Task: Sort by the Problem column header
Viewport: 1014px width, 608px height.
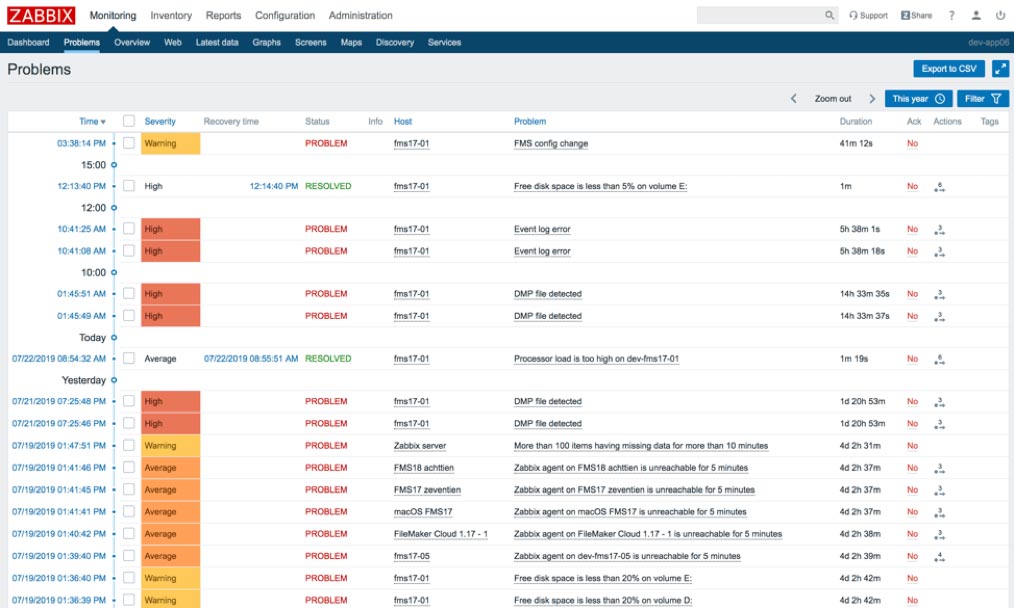Action: (530, 121)
